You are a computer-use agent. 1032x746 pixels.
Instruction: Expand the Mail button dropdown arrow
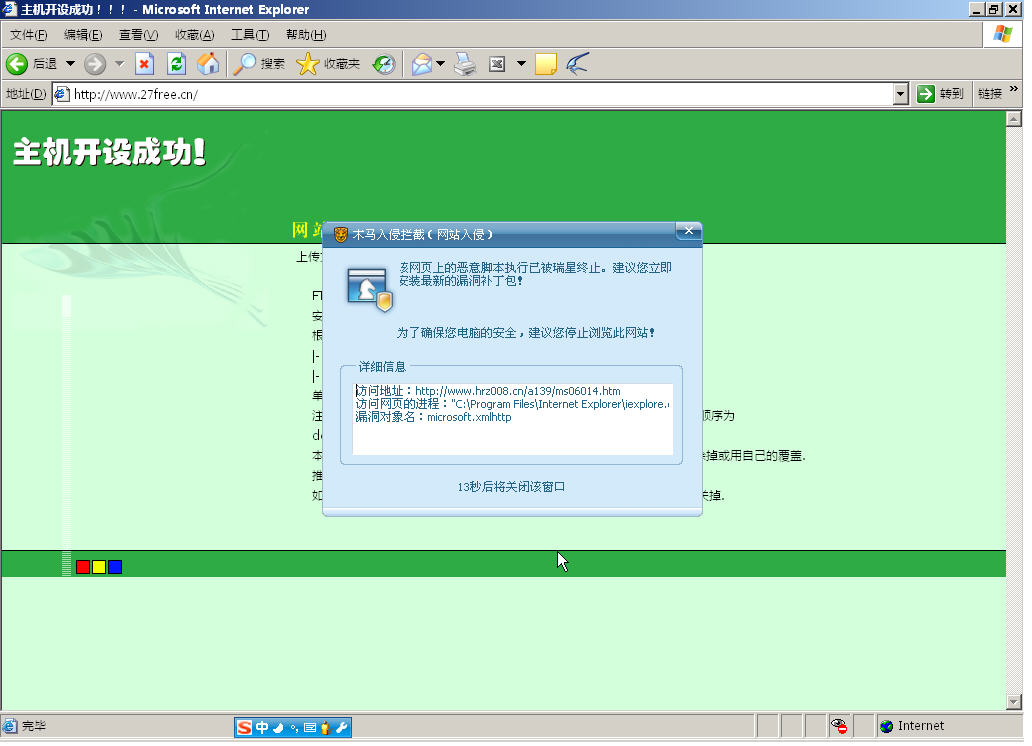tap(440, 64)
